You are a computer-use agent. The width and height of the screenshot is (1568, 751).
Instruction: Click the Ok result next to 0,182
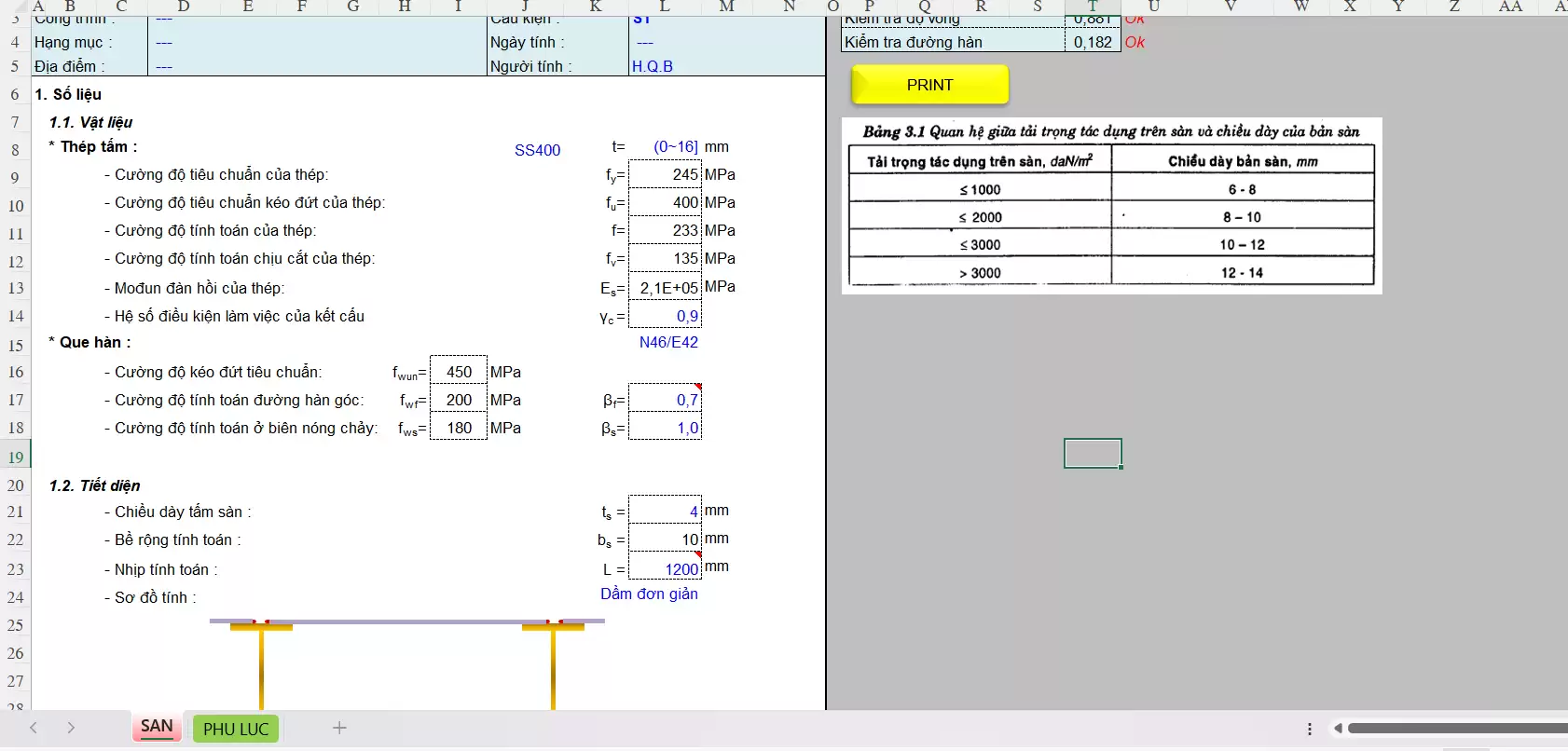(x=1135, y=42)
